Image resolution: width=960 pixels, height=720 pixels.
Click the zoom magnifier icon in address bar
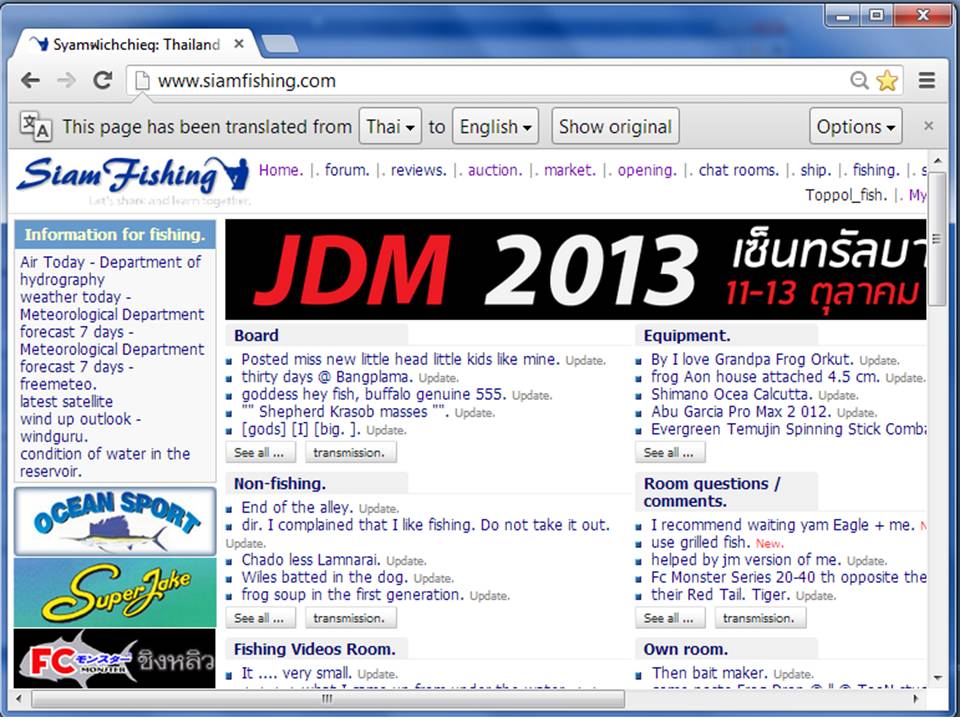click(x=859, y=81)
